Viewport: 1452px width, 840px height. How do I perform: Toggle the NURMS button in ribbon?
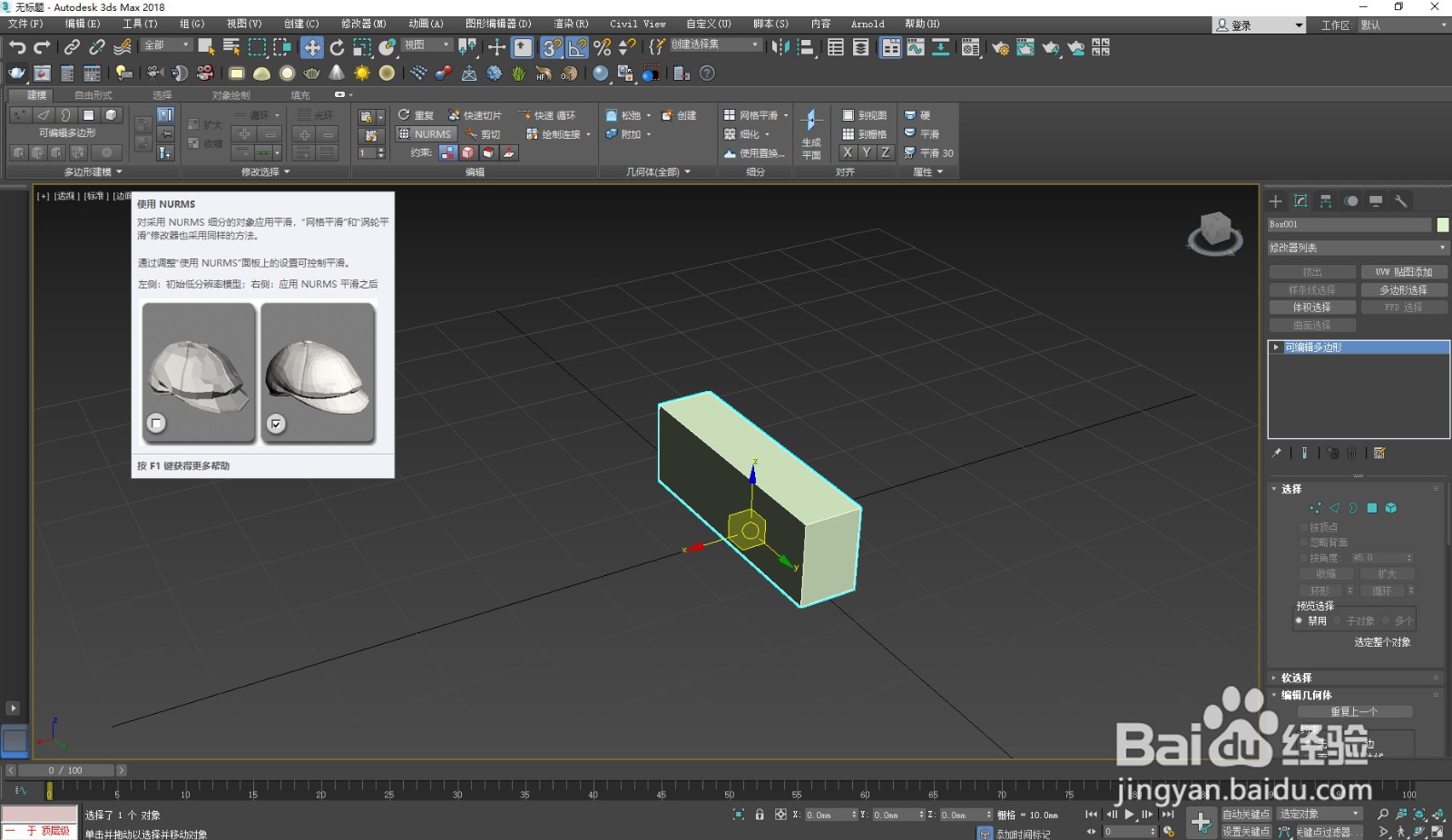[425, 134]
